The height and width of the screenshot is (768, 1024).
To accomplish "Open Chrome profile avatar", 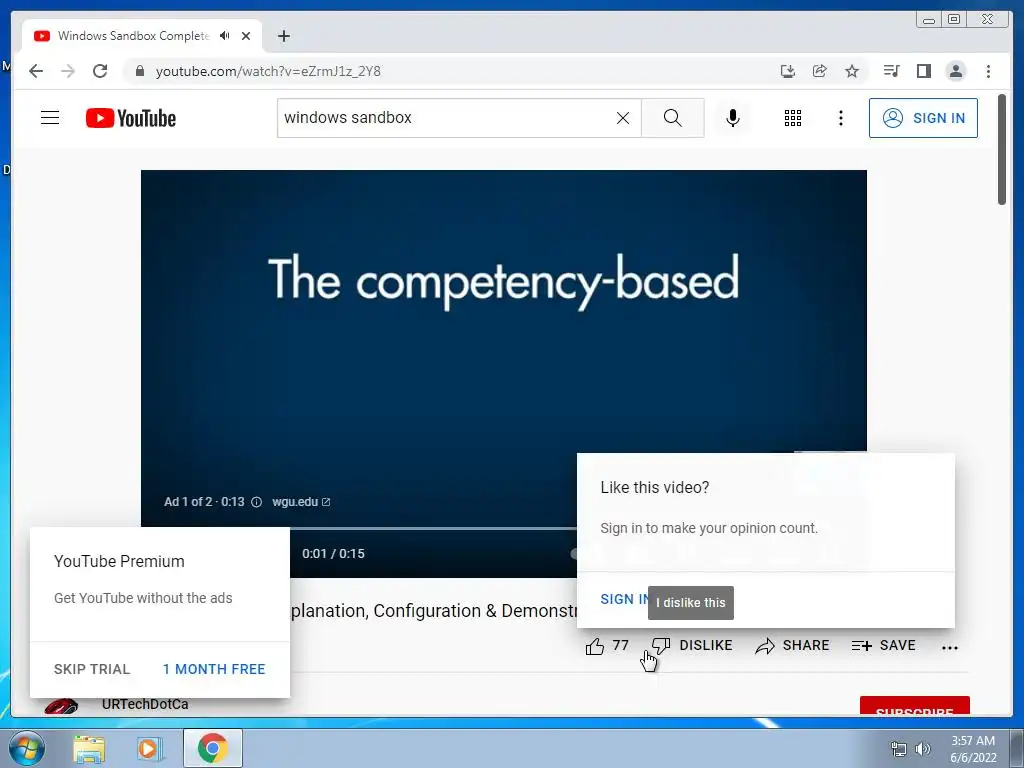I will [955, 71].
